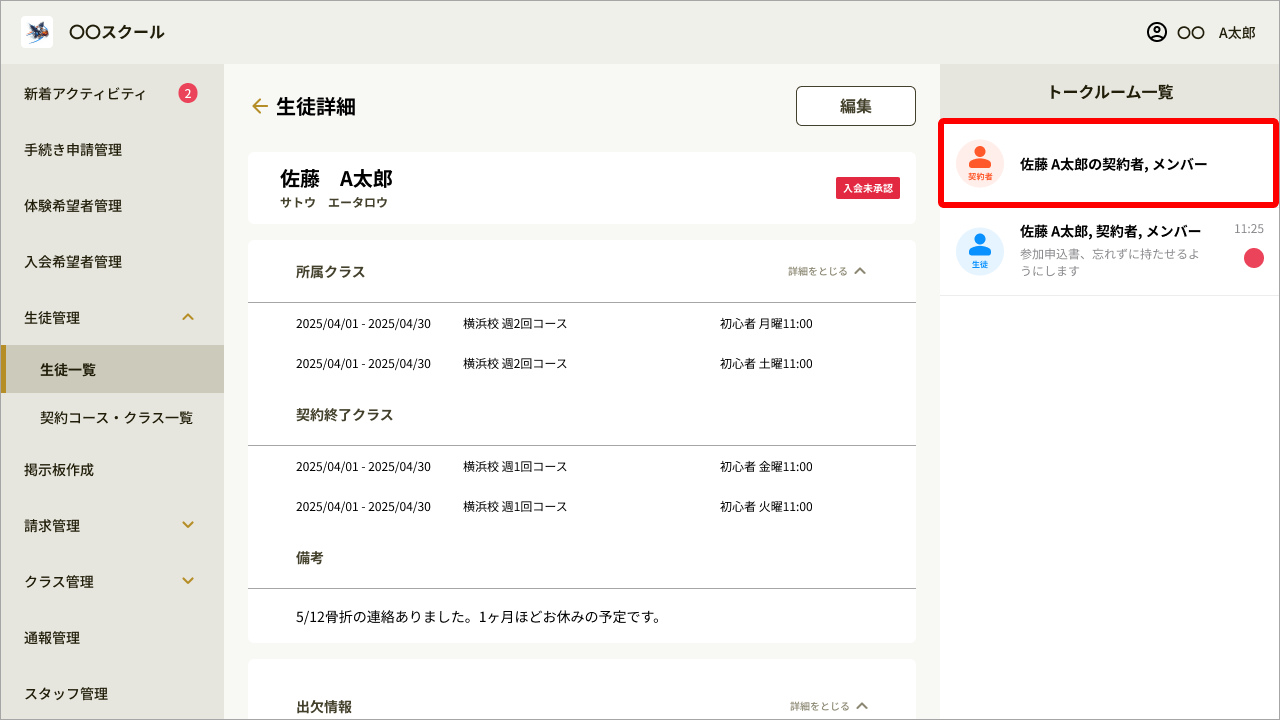Open 掲示板作成 in the sidebar
The image size is (1280, 720).
[x=112, y=469]
